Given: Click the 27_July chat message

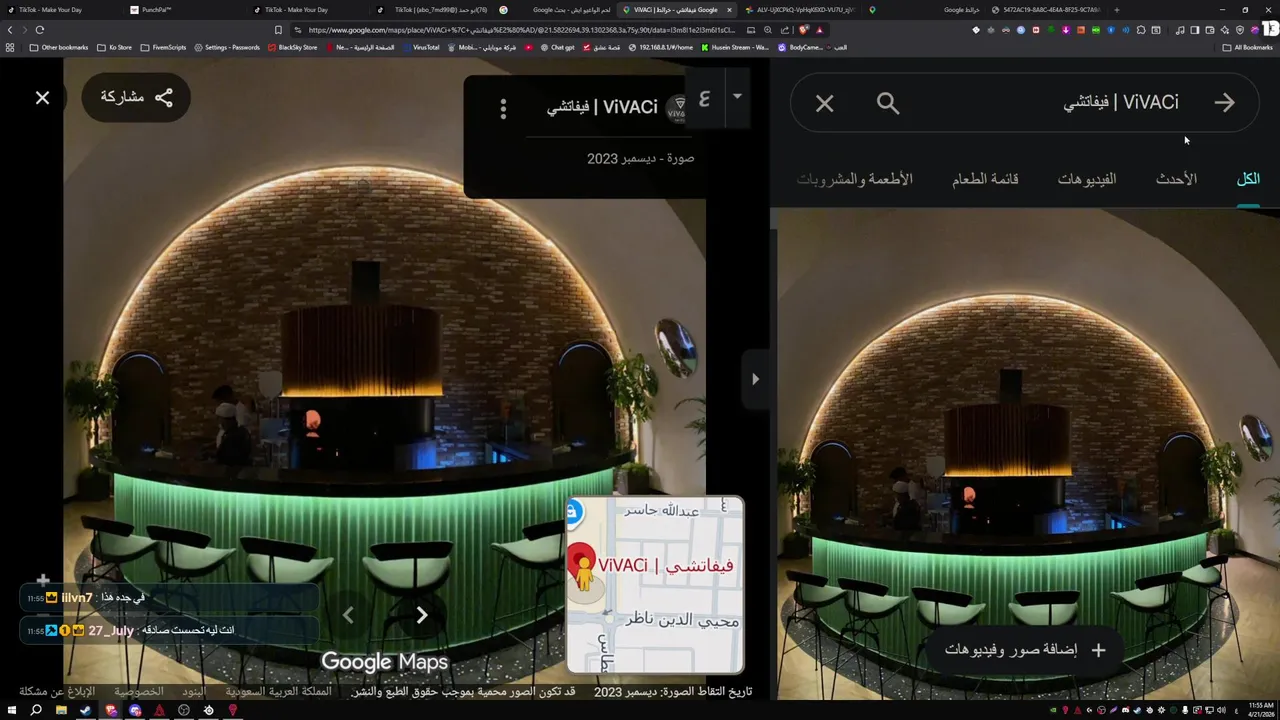Looking at the screenshot, I should point(170,631).
